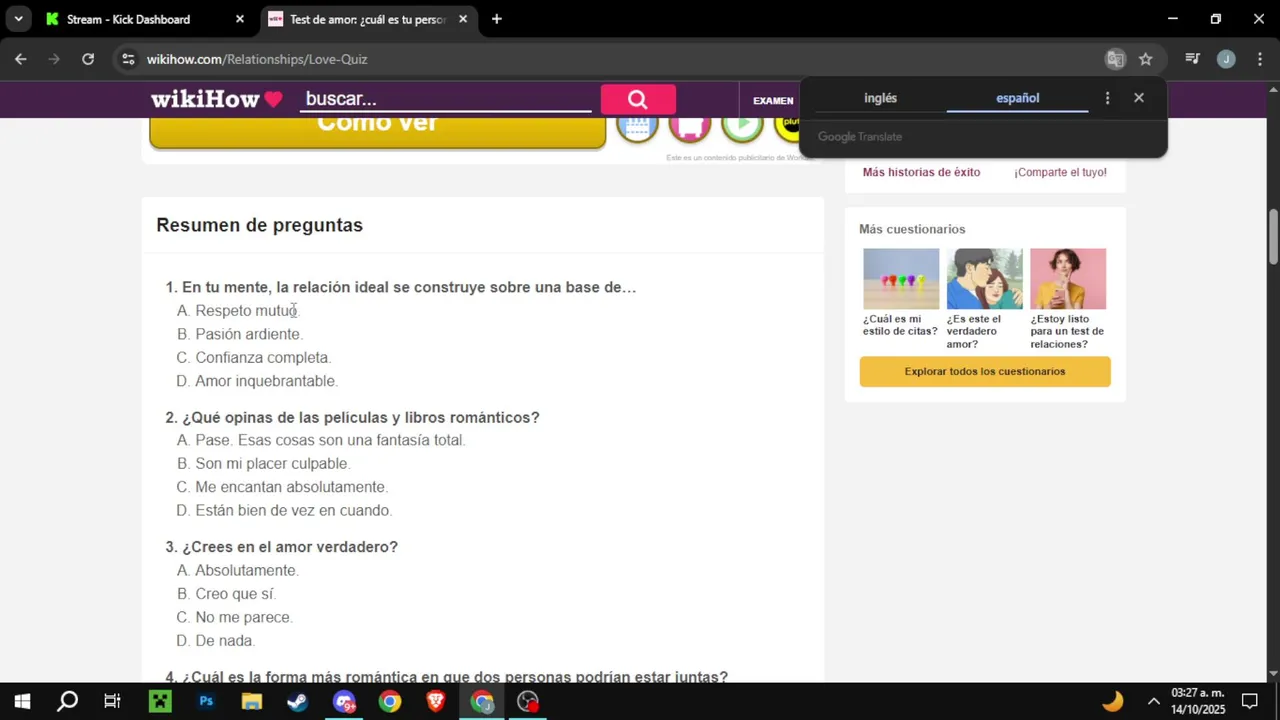
Task: Close the Stream - Kick Dashboard tab
Action: 239,19
